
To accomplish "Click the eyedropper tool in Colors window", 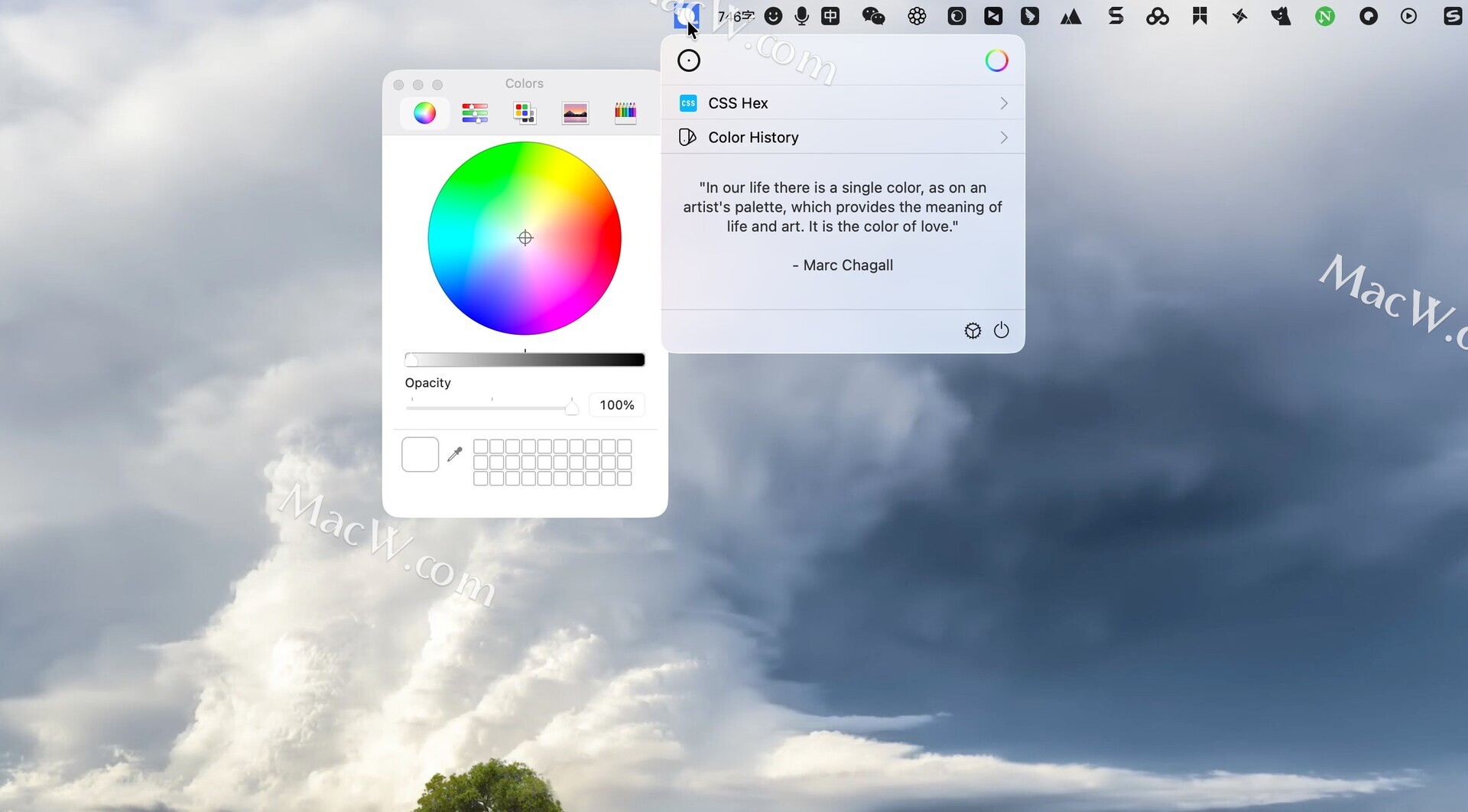I will click(x=455, y=454).
